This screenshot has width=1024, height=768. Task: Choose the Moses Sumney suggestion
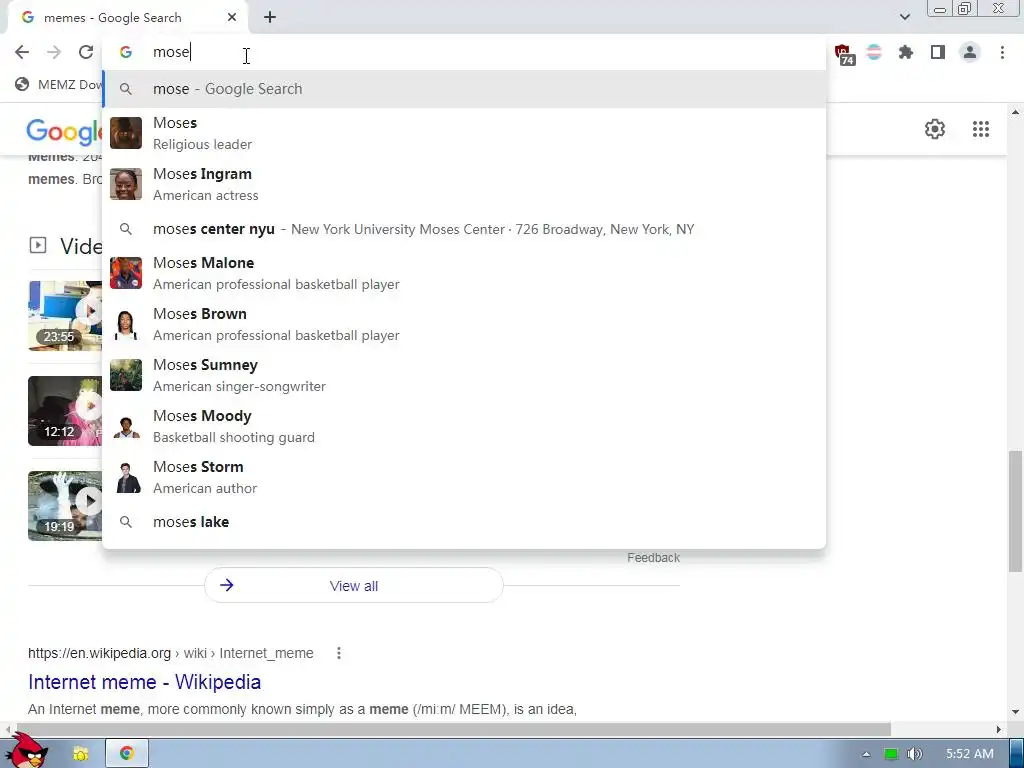coord(464,375)
